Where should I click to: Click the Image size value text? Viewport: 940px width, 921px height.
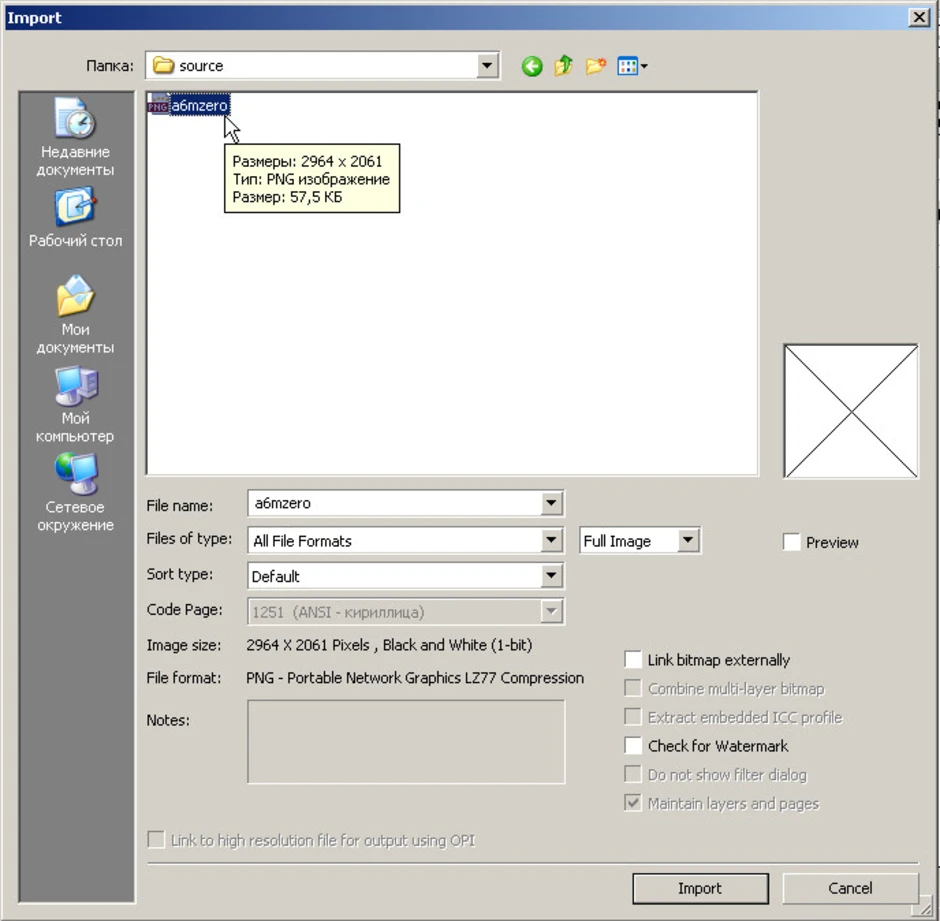[389, 645]
